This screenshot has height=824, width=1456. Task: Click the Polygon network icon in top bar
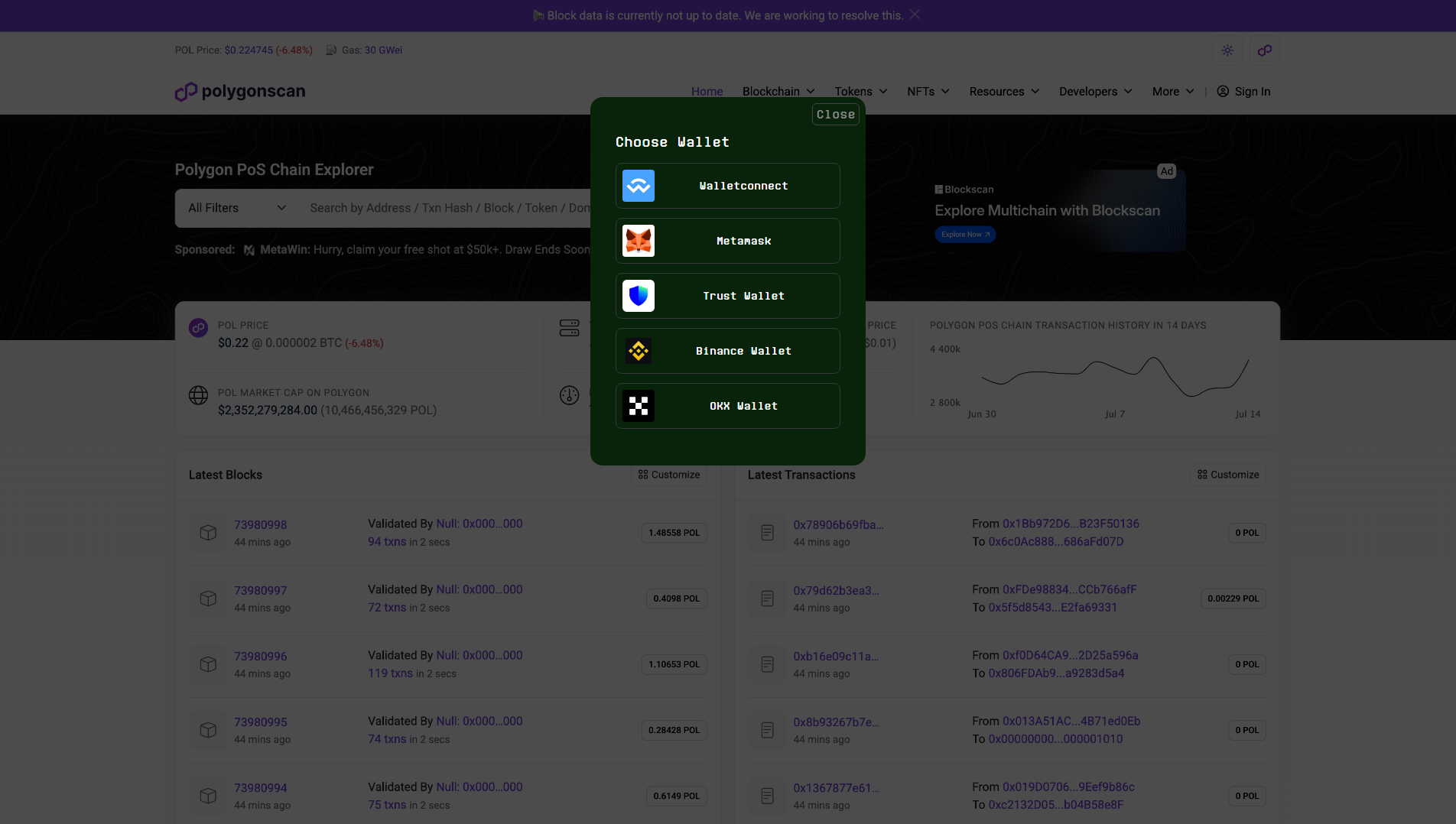coord(1265,50)
